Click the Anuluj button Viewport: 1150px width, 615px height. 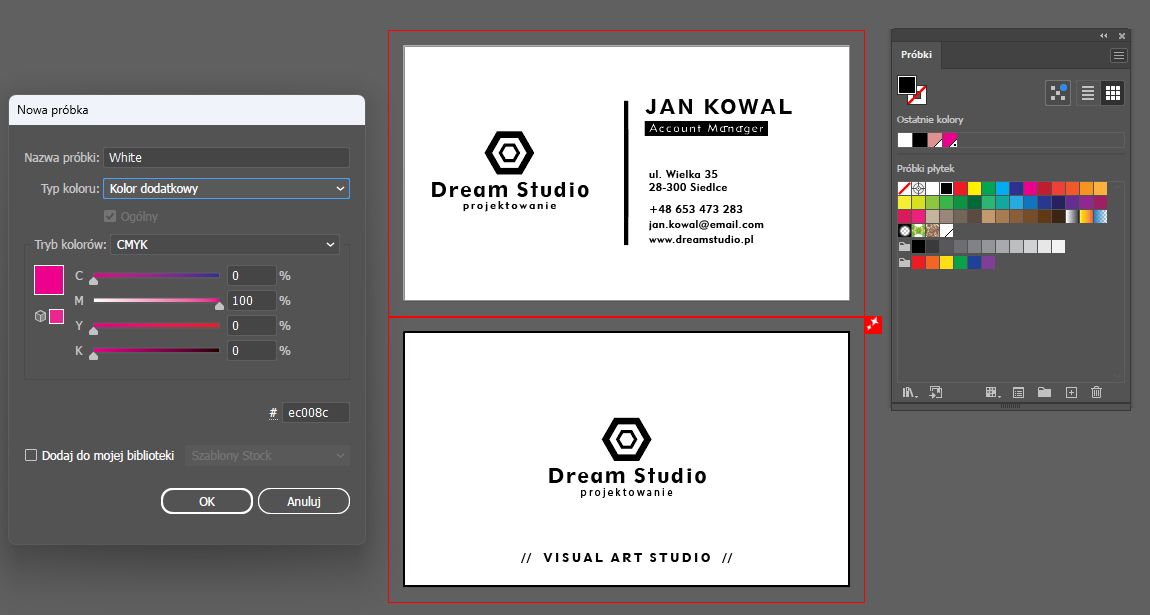(x=303, y=501)
